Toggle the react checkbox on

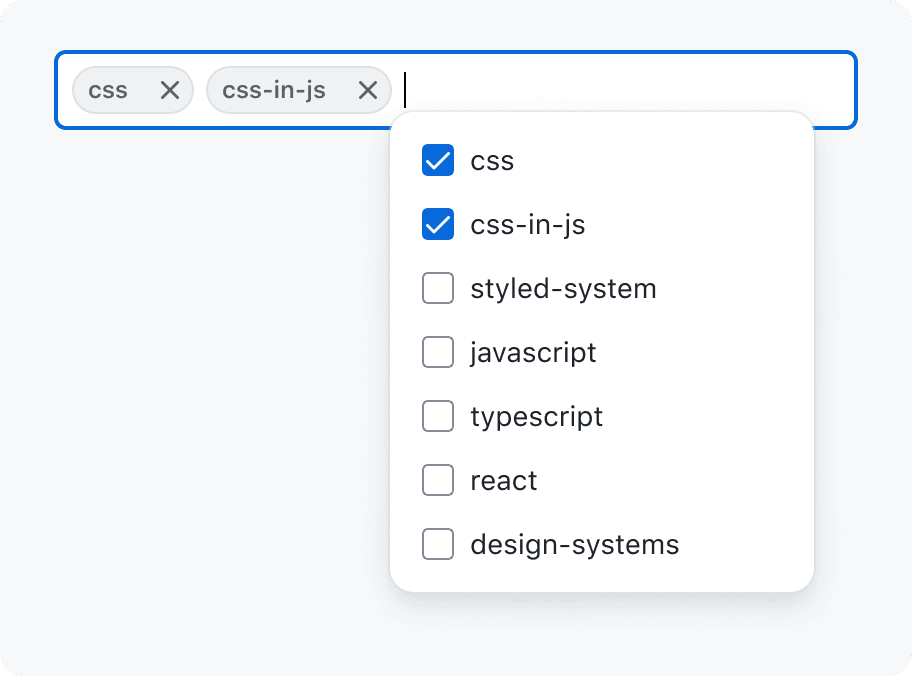438,481
